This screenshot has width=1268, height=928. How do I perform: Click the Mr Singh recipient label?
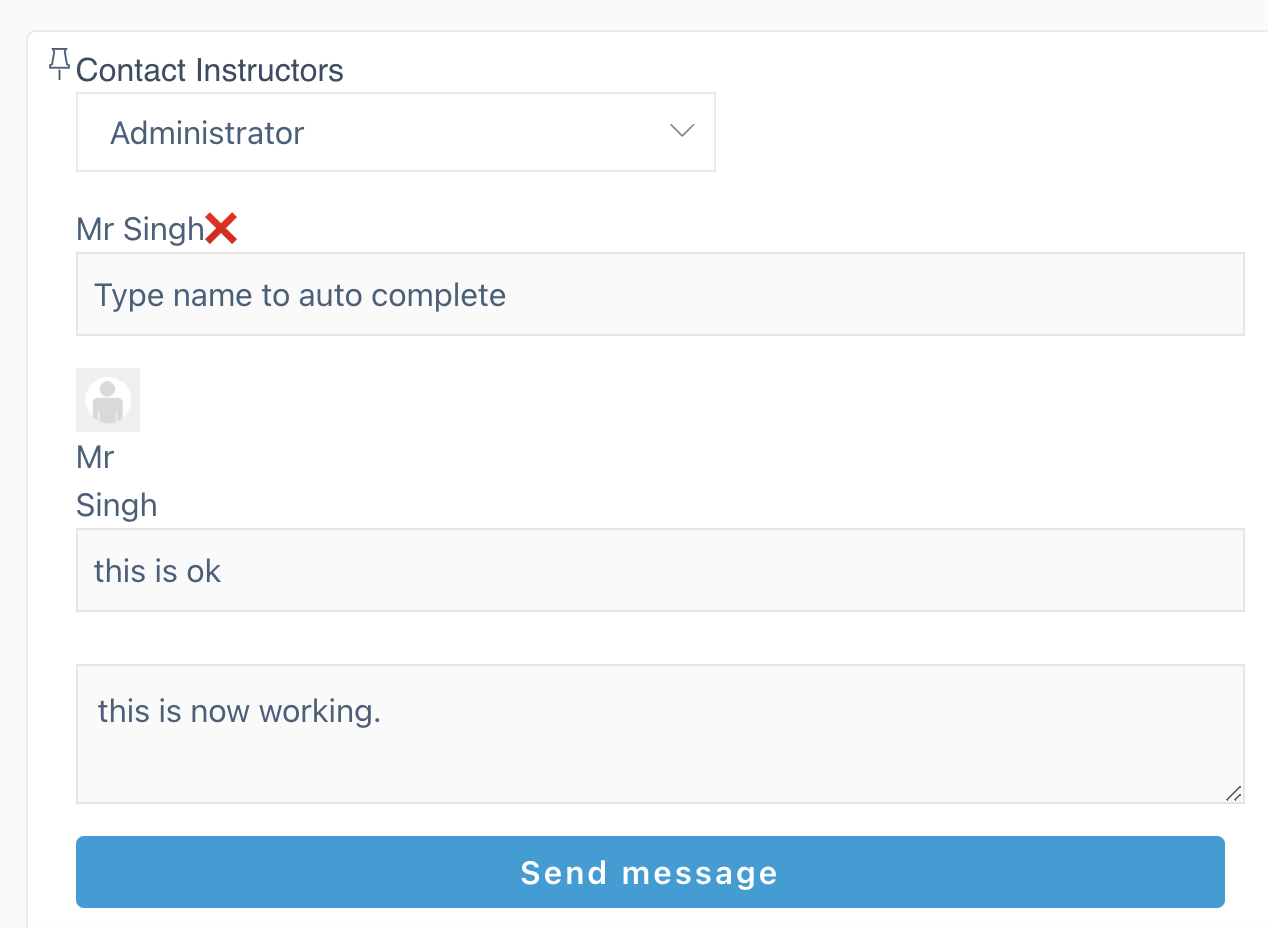point(140,230)
